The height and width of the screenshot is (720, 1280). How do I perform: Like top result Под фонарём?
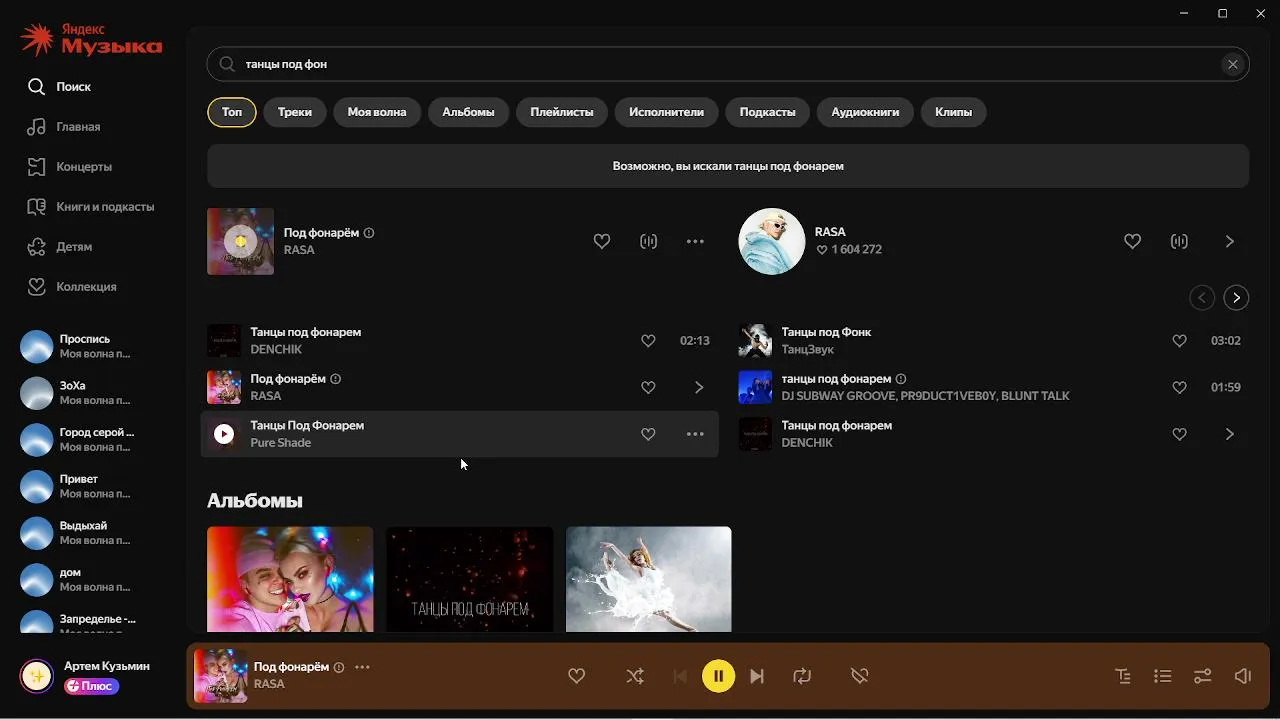[602, 241]
